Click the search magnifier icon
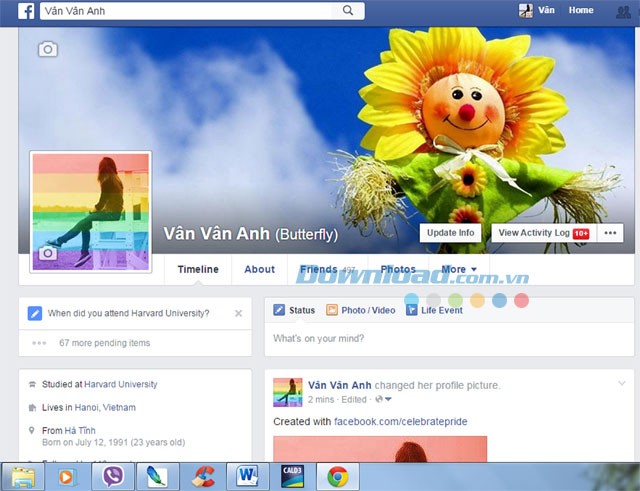The height and width of the screenshot is (491, 640). click(348, 11)
